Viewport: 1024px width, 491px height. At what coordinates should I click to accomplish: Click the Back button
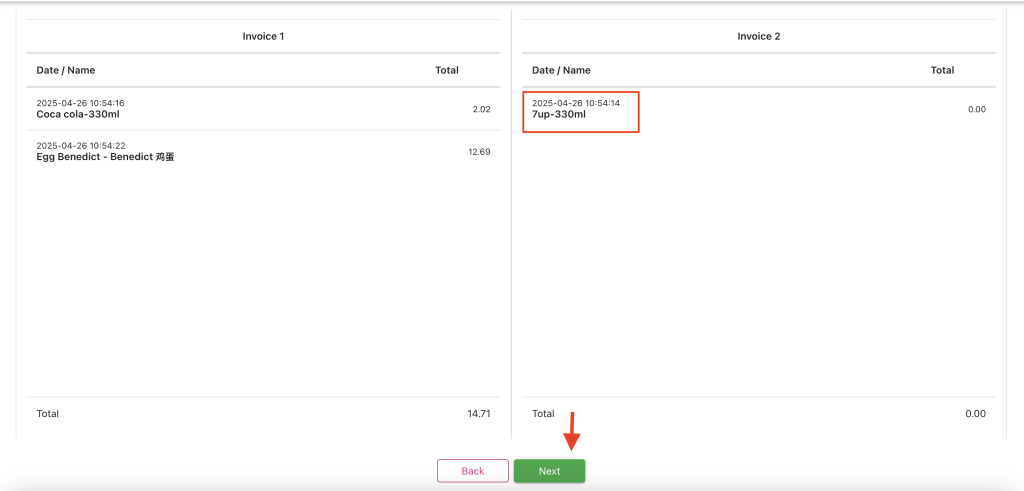[473, 471]
